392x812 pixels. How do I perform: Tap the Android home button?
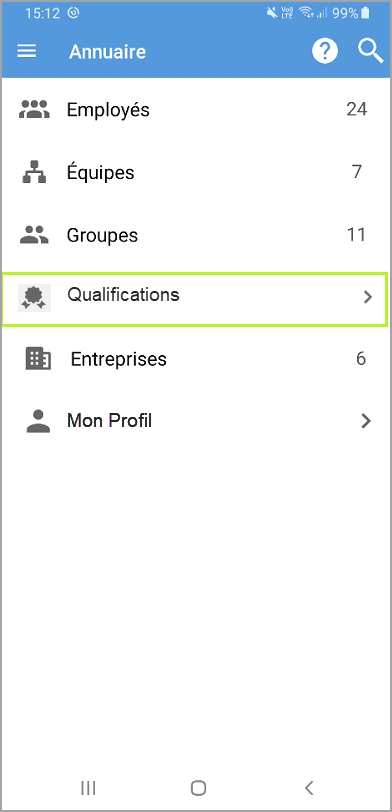tap(198, 788)
